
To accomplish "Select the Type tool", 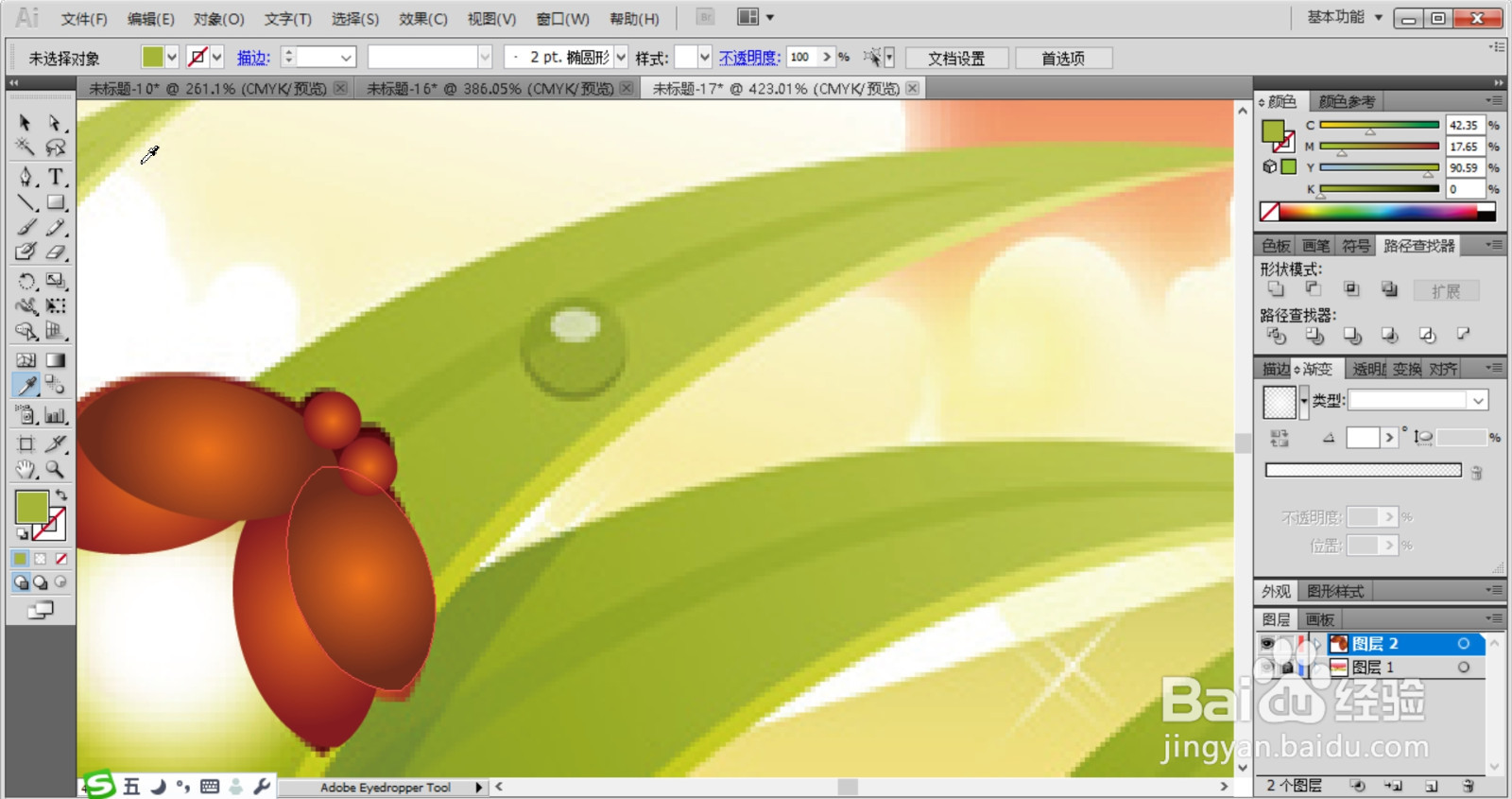I will click(56, 177).
